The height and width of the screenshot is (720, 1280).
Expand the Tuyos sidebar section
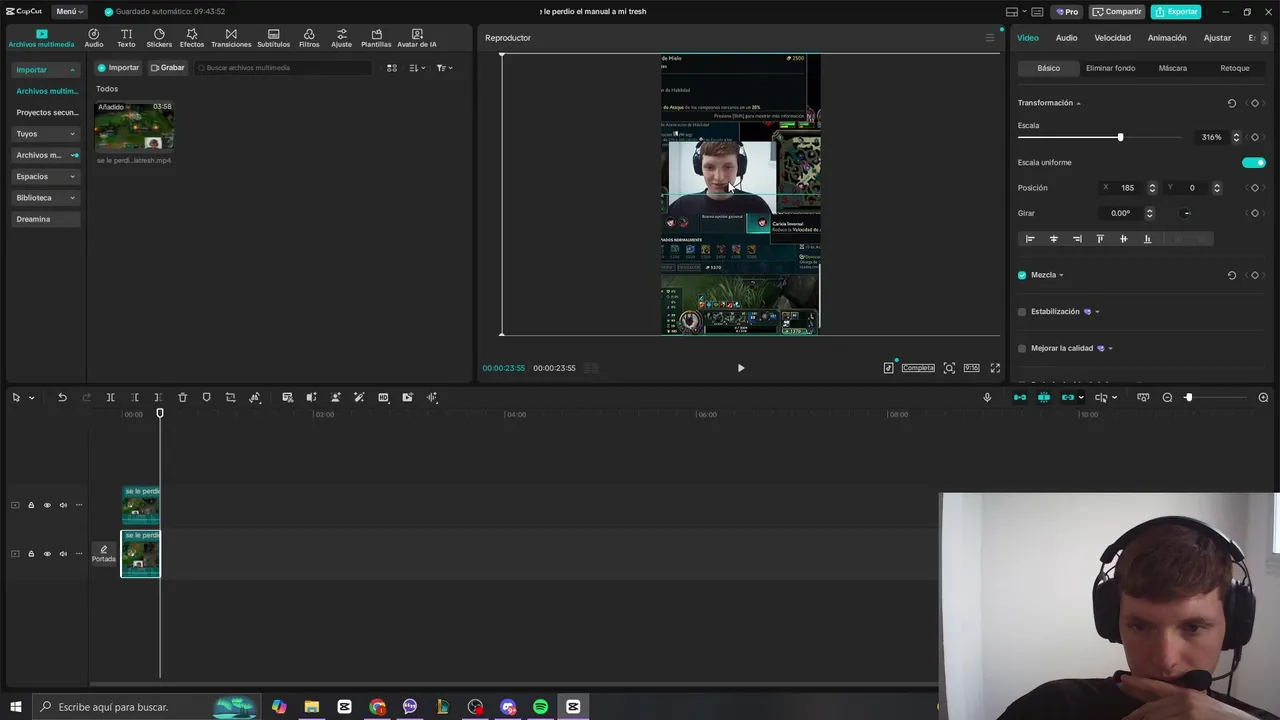point(45,134)
